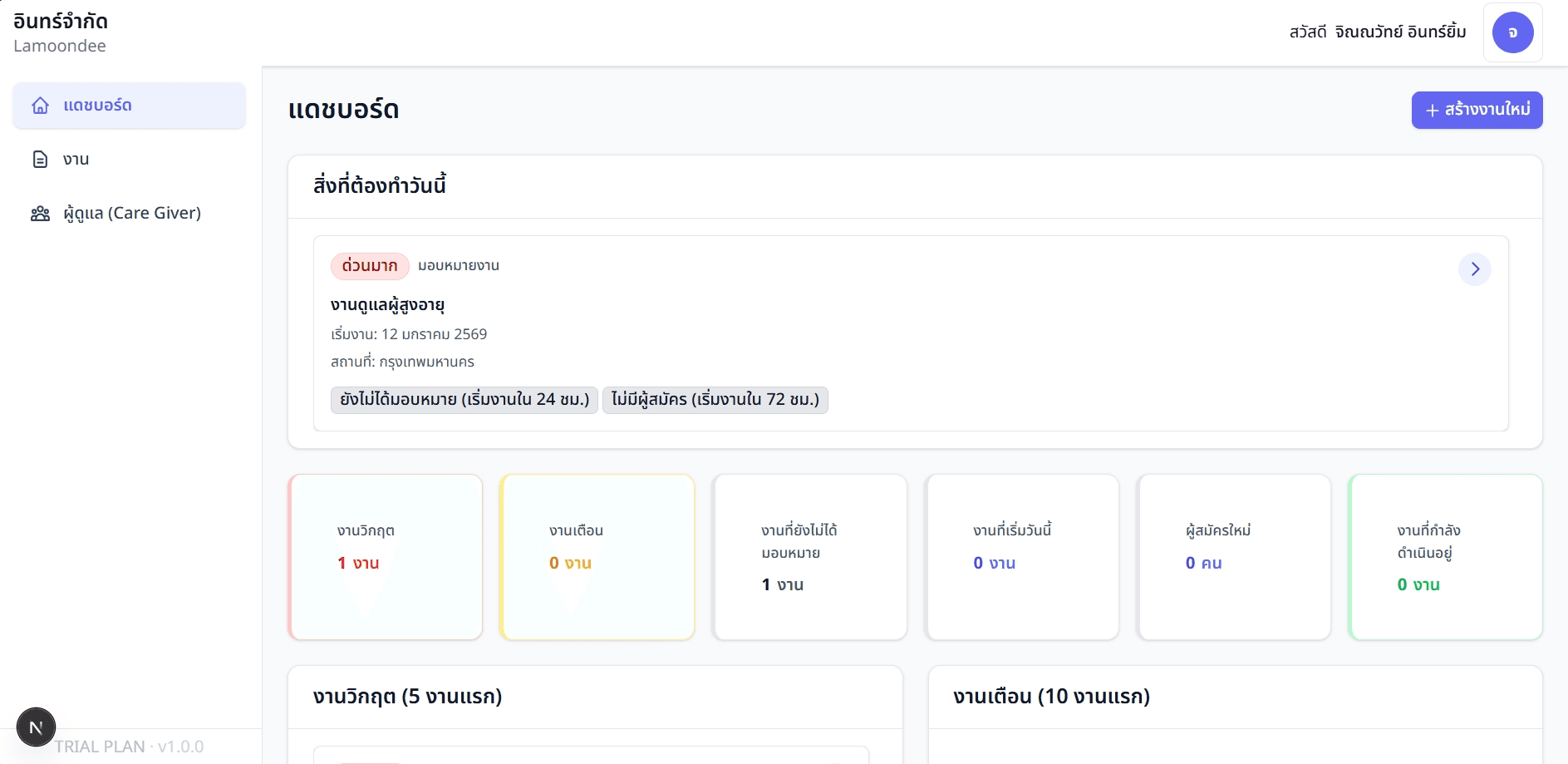Click the Next.js N badge icon
This screenshot has height=764, width=1568.
click(36, 727)
